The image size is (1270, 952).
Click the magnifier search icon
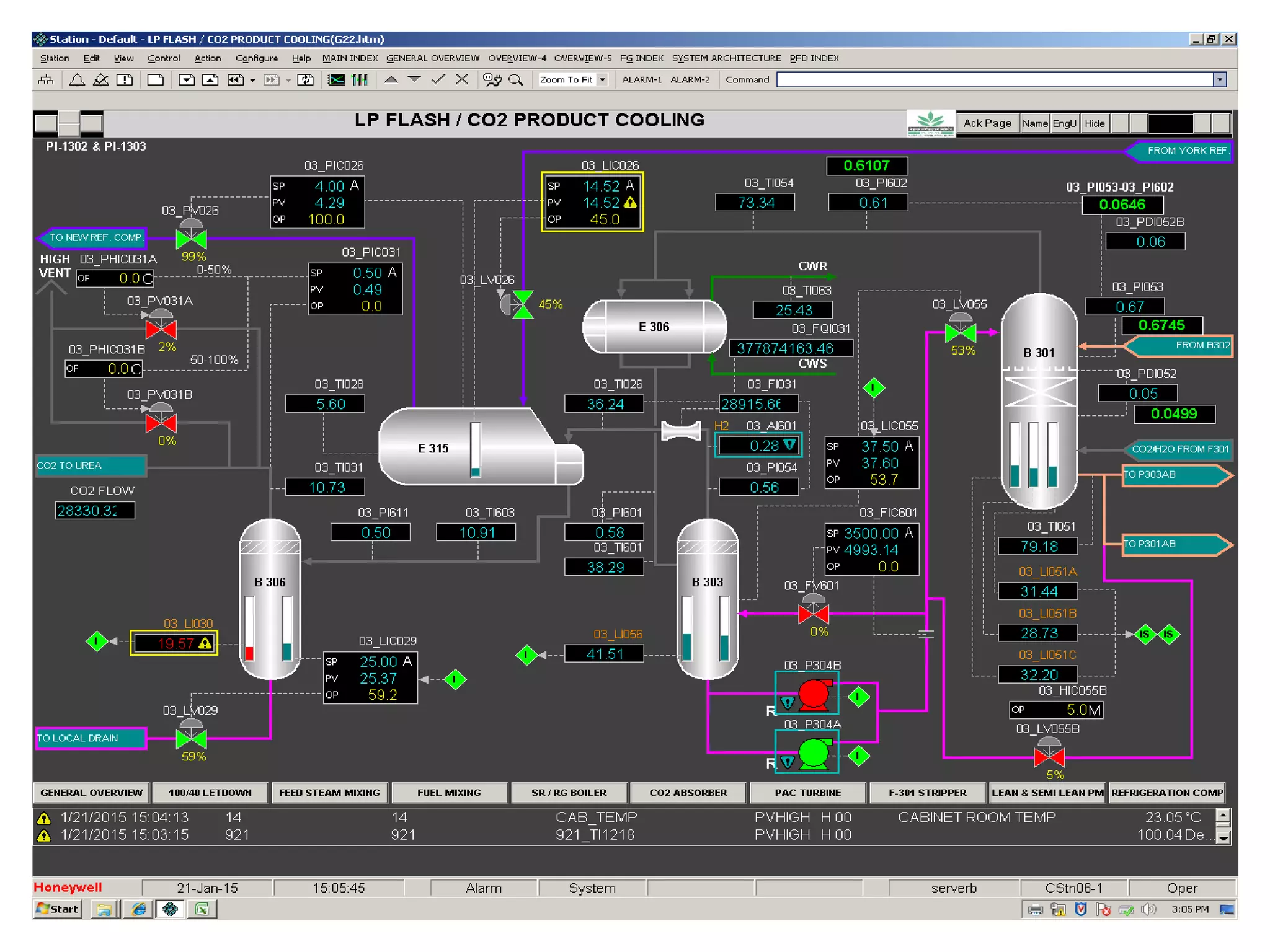click(x=516, y=80)
